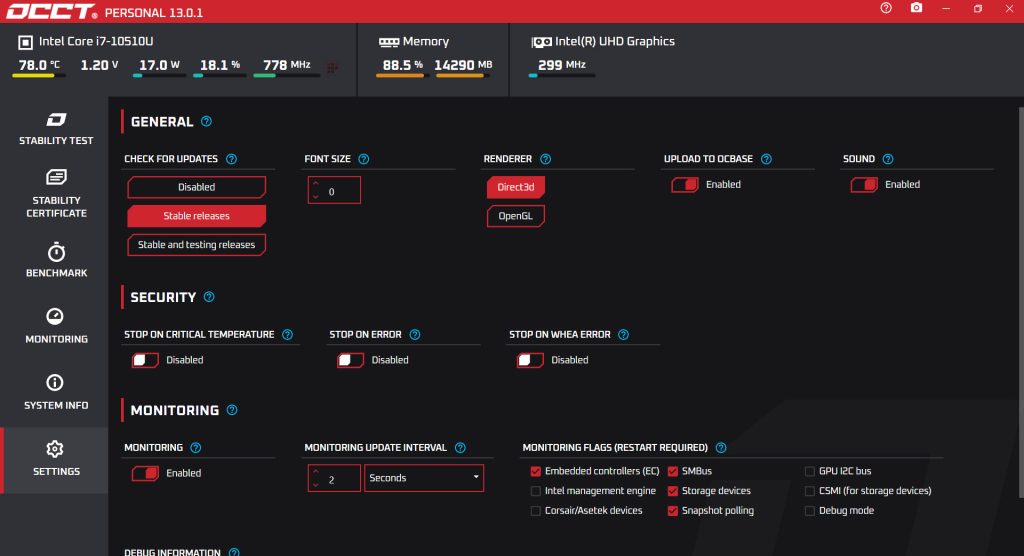Decrease the font size stepper

click(x=316, y=197)
